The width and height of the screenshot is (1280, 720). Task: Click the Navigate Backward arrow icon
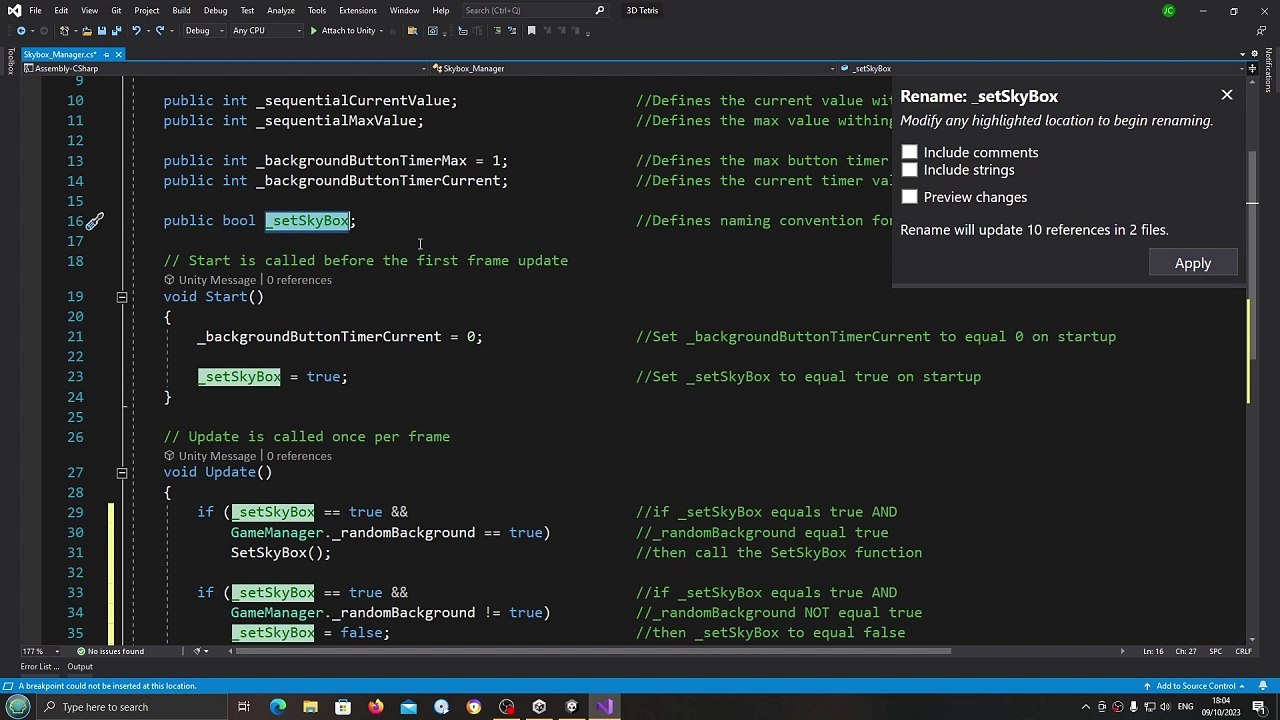click(21, 31)
